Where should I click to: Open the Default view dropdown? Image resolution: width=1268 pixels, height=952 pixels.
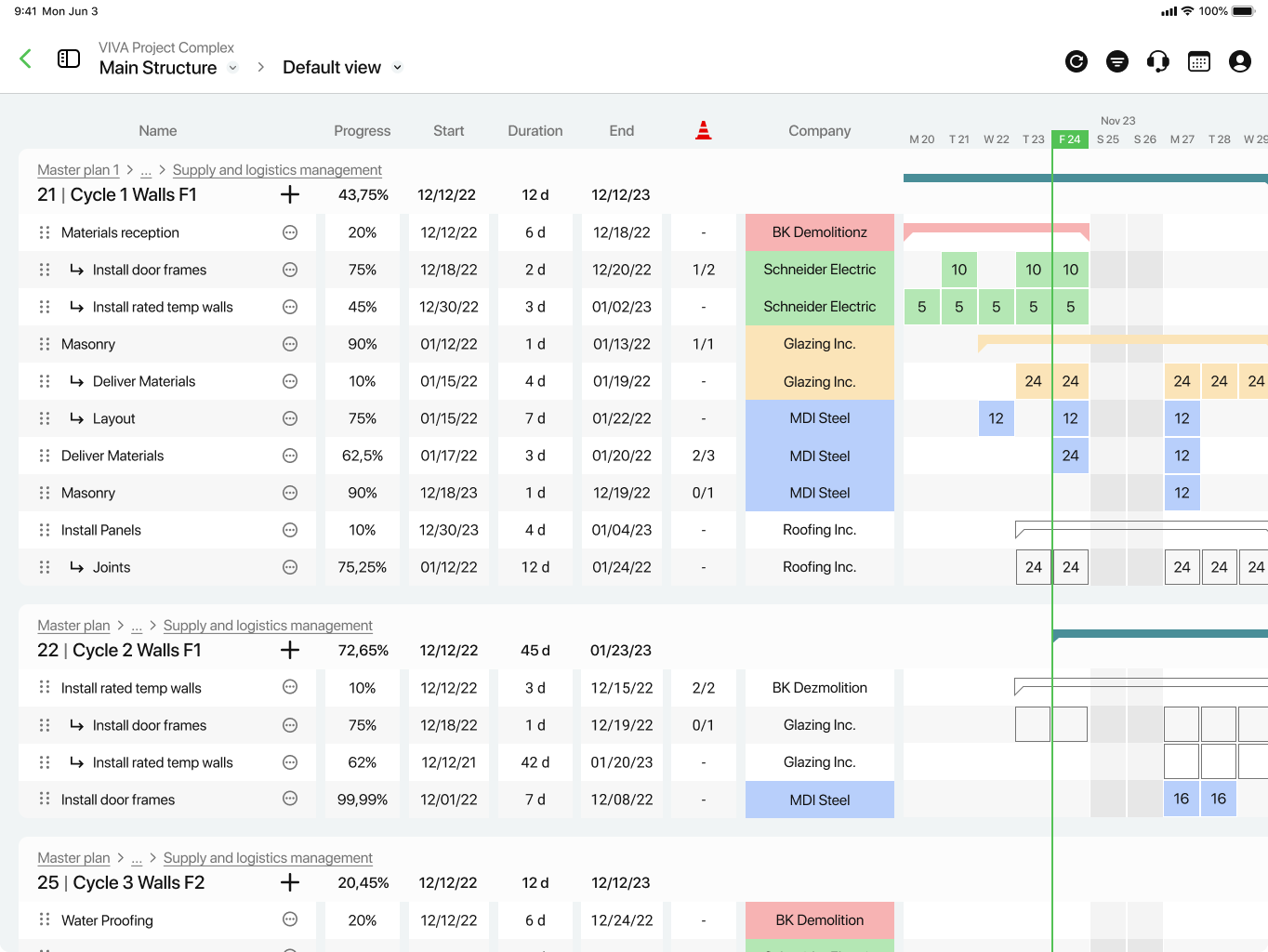(398, 67)
